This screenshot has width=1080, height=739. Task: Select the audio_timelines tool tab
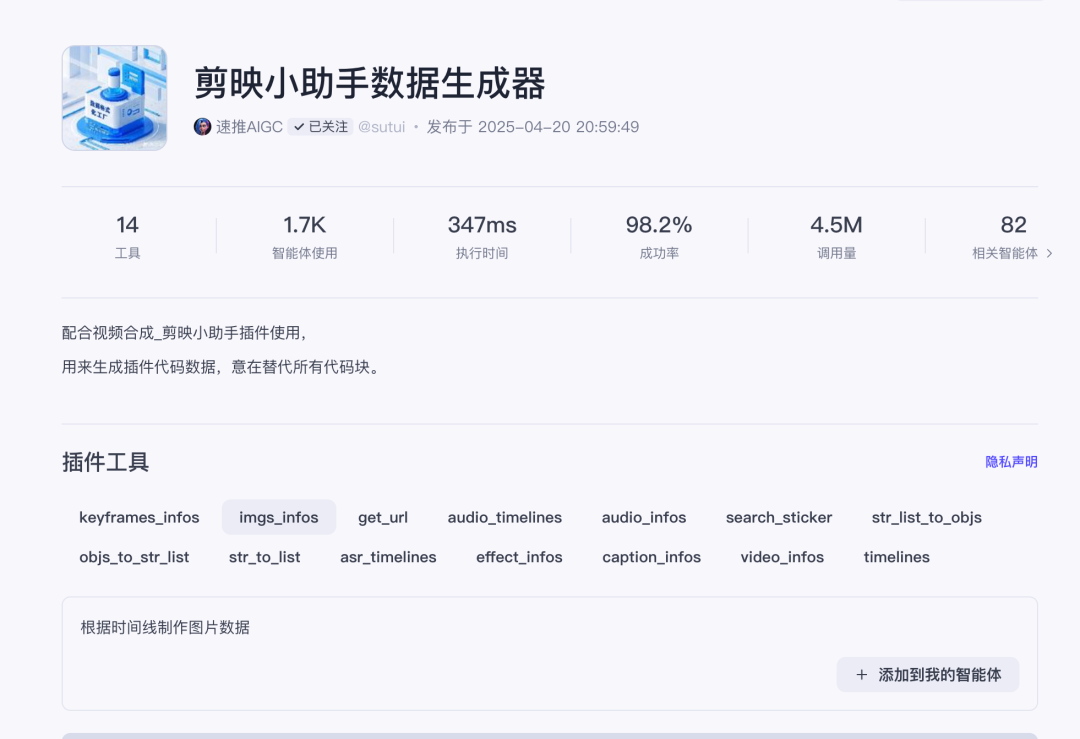[x=505, y=517]
